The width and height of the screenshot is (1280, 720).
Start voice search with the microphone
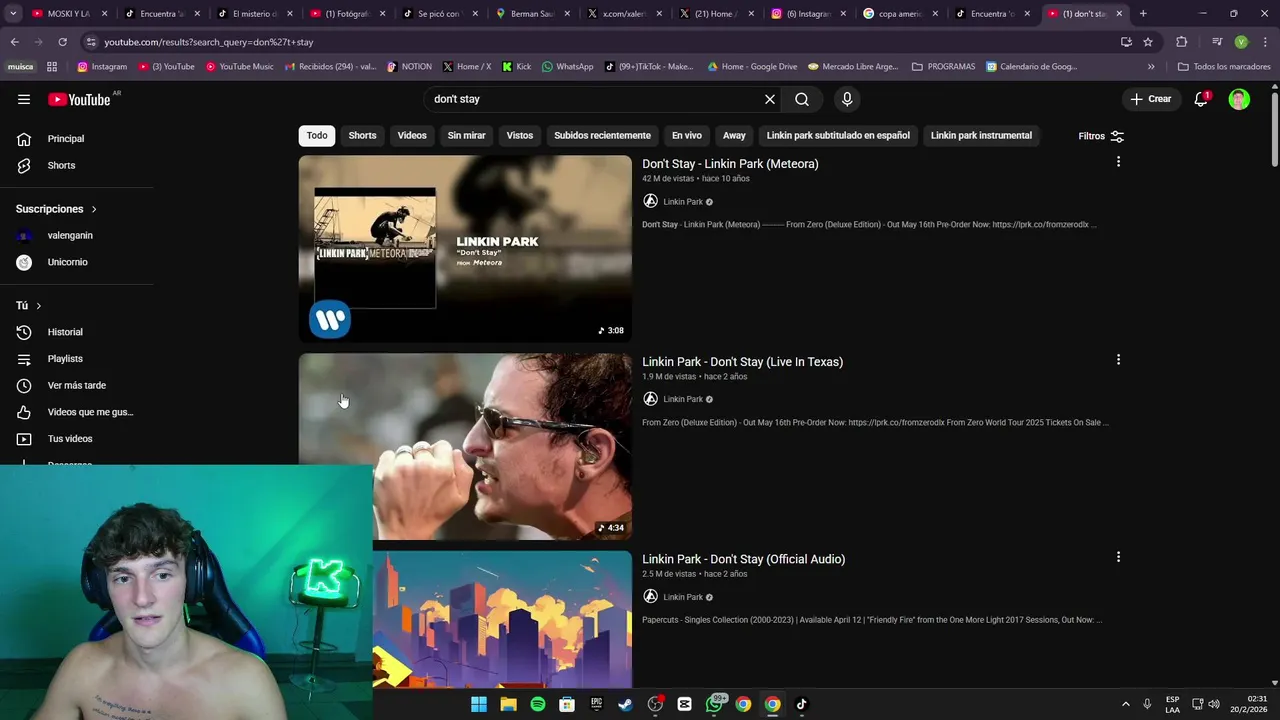(847, 99)
